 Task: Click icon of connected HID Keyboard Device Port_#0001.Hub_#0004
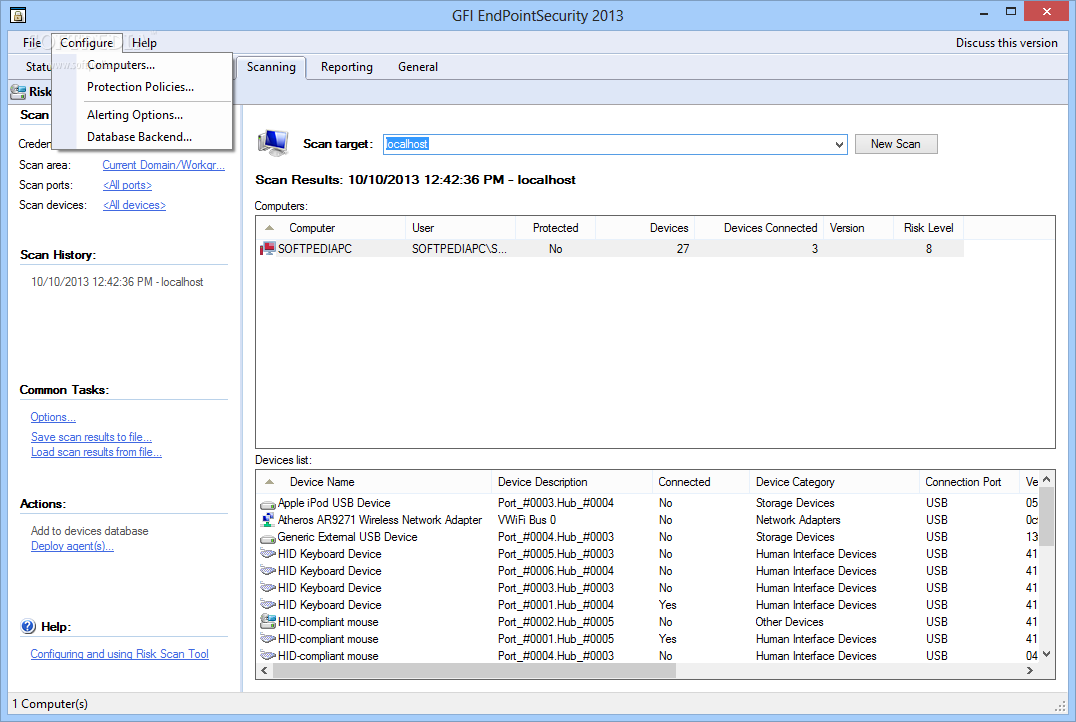(268, 605)
